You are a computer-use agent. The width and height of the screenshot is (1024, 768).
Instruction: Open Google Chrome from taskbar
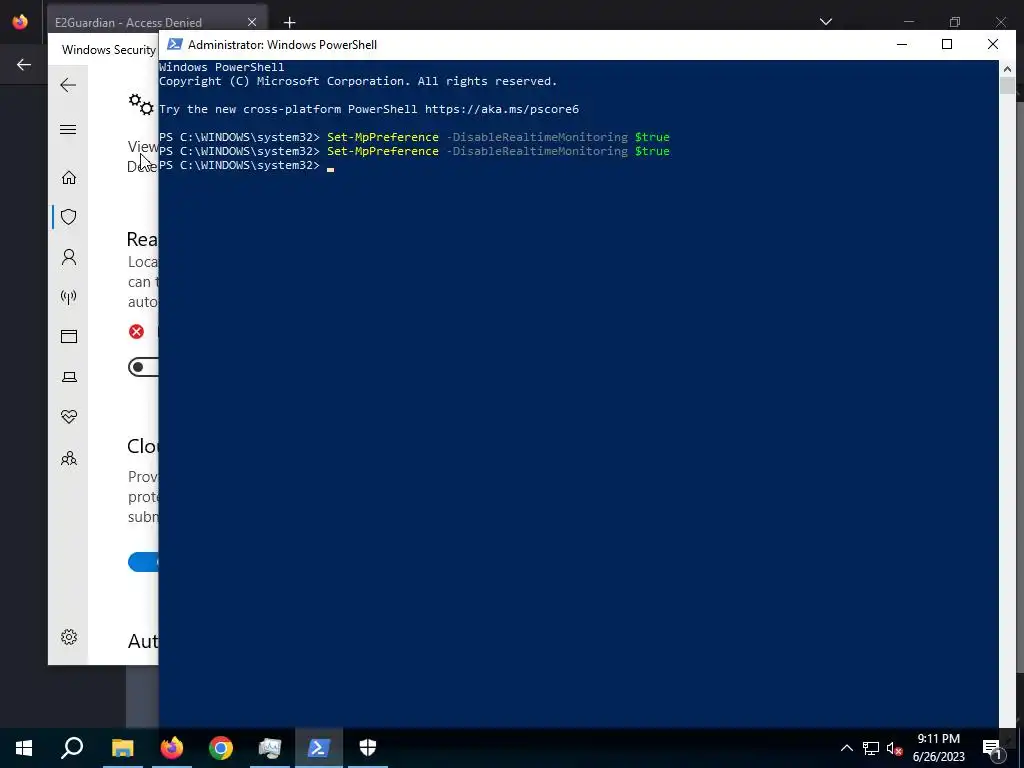click(x=221, y=748)
